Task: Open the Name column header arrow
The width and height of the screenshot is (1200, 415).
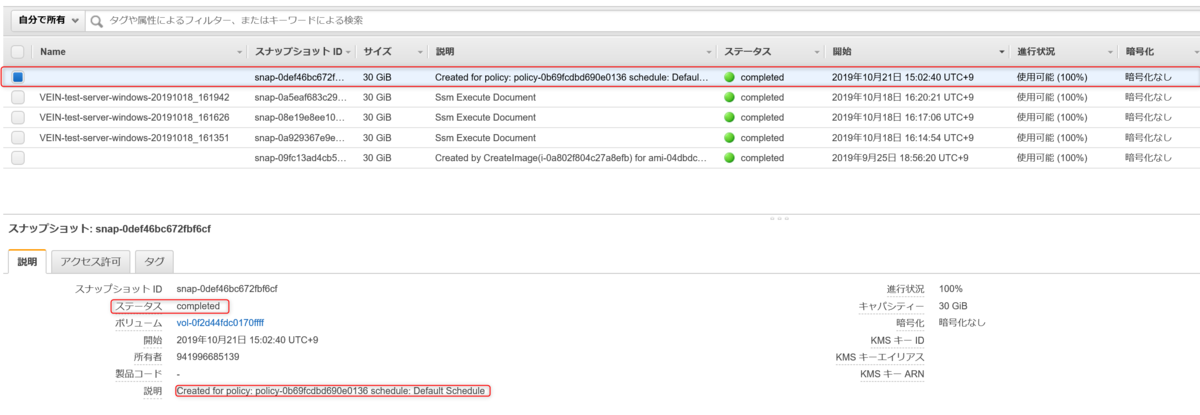Action: (239, 52)
